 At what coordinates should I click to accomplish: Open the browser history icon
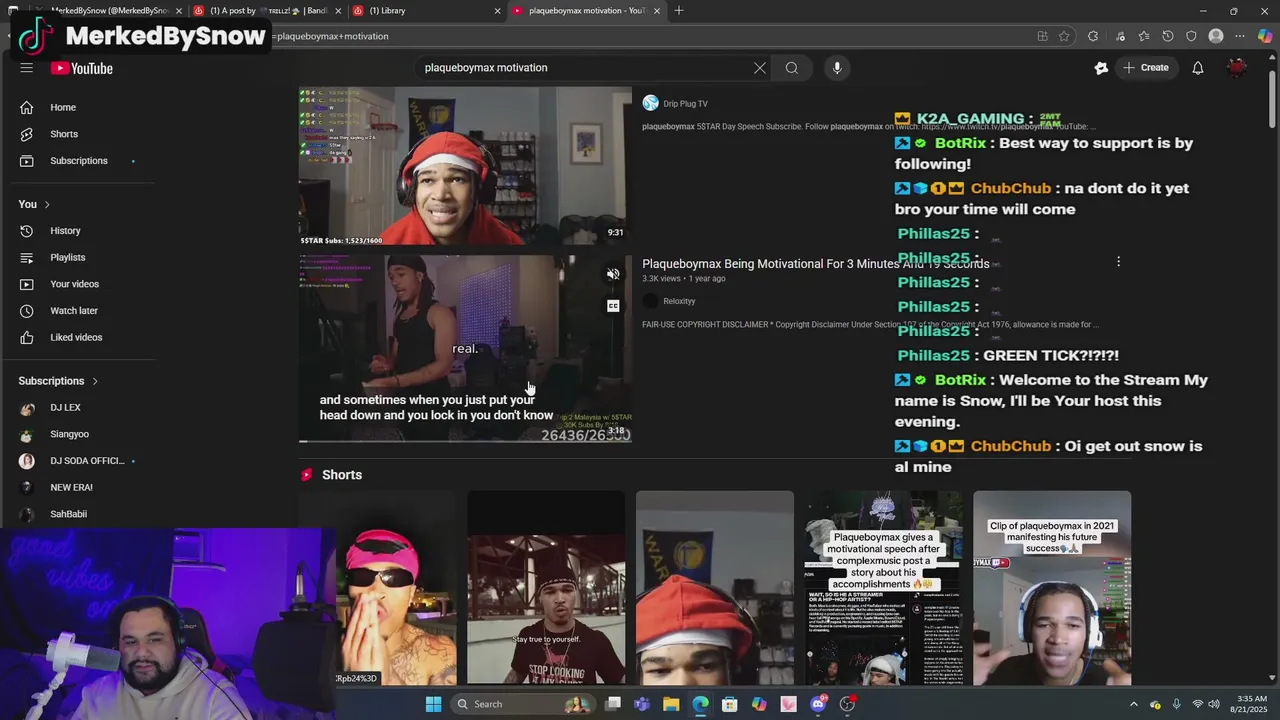click(1167, 36)
